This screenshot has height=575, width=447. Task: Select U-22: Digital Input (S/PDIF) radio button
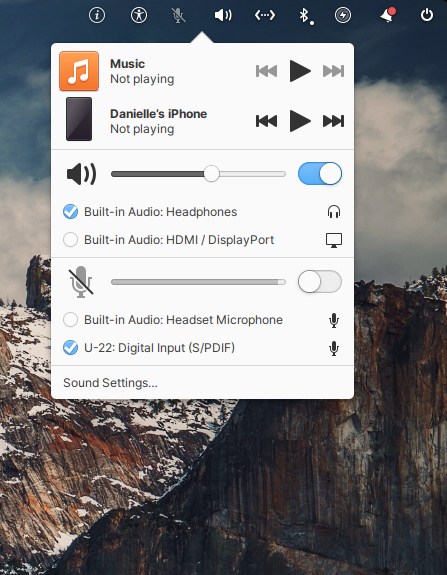70,348
